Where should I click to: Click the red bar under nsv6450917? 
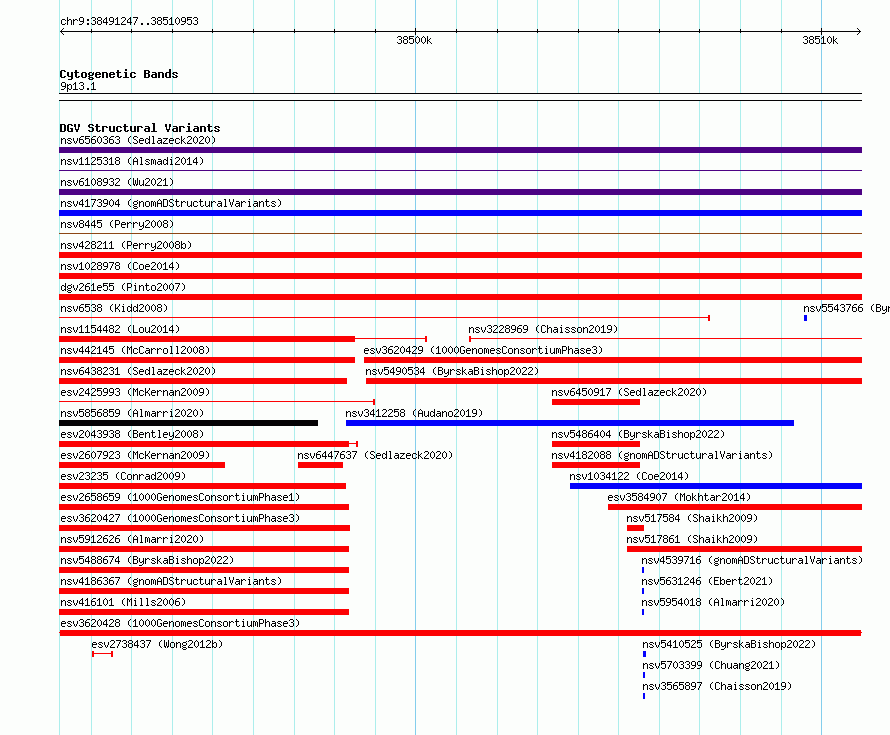(x=595, y=402)
